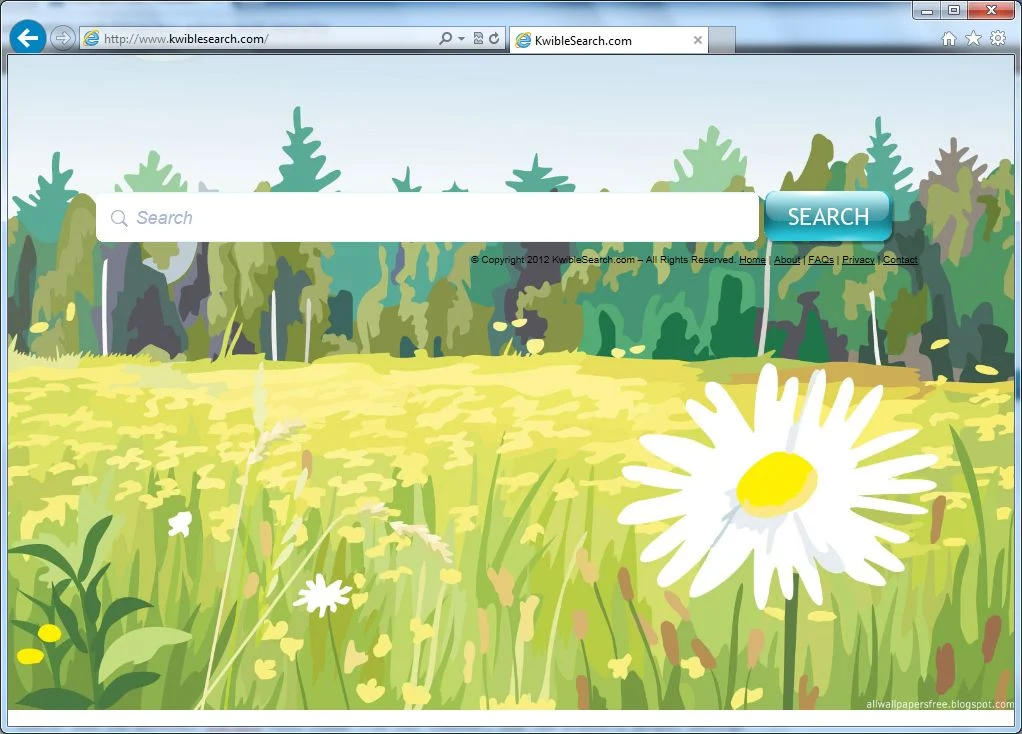Close the browser window
The width and height of the screenshot is (1022, 734).
991,10
